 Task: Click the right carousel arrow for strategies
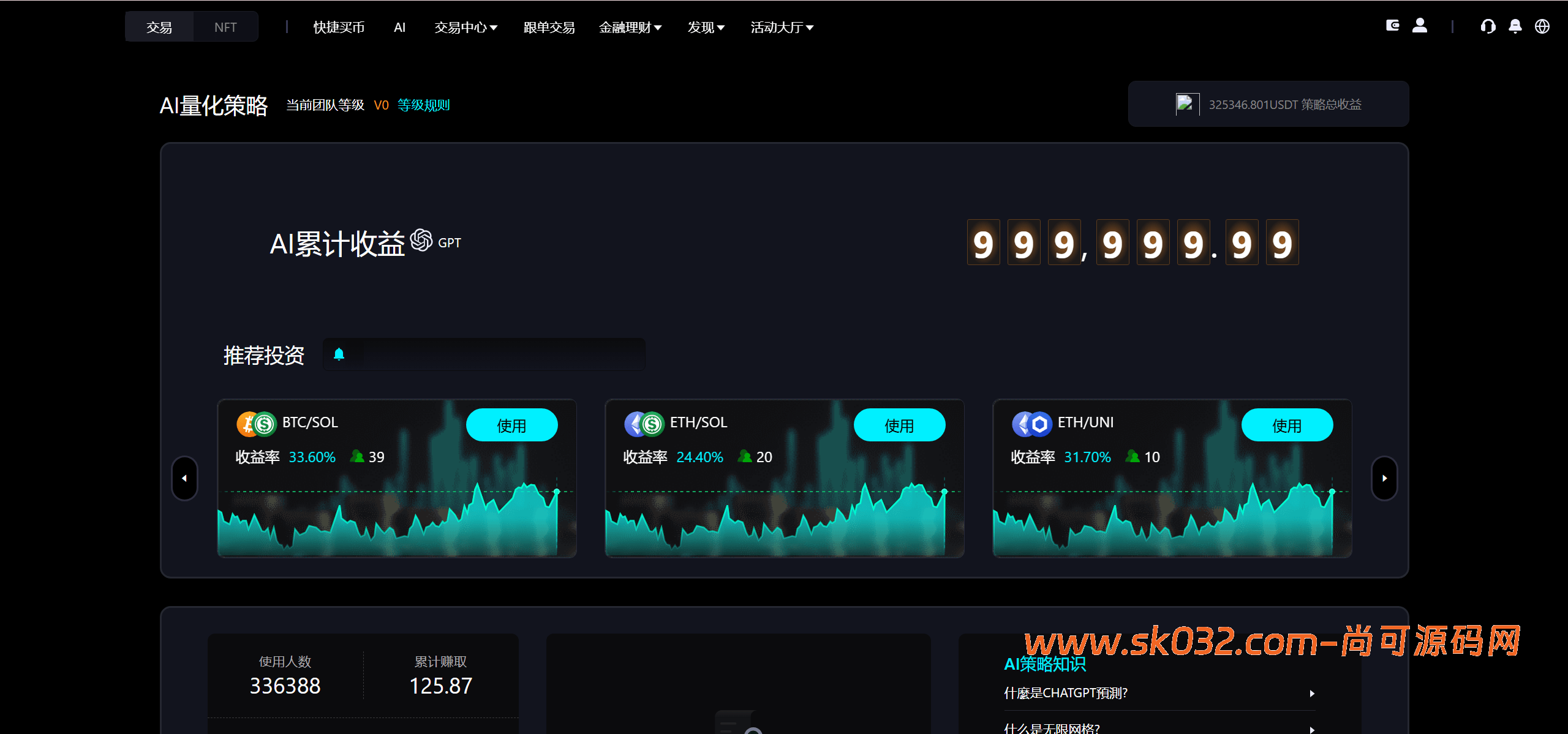[x=1385, y=479]
